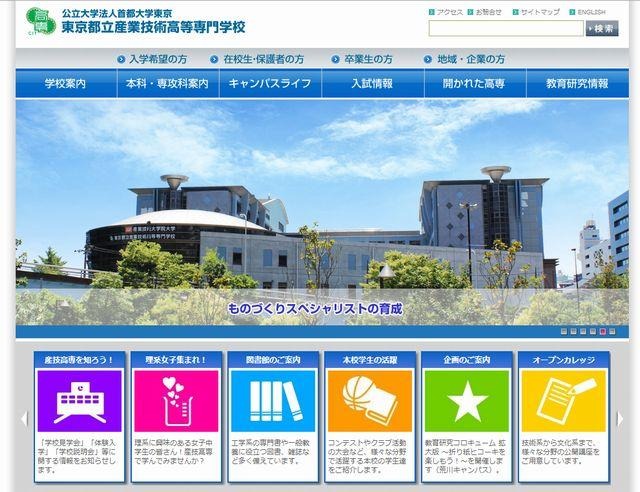The width and height of the screenshot is (640, 492).
Task: Click the small arrow icon beside ENGLISH
Action: click(x=572, y=12)
